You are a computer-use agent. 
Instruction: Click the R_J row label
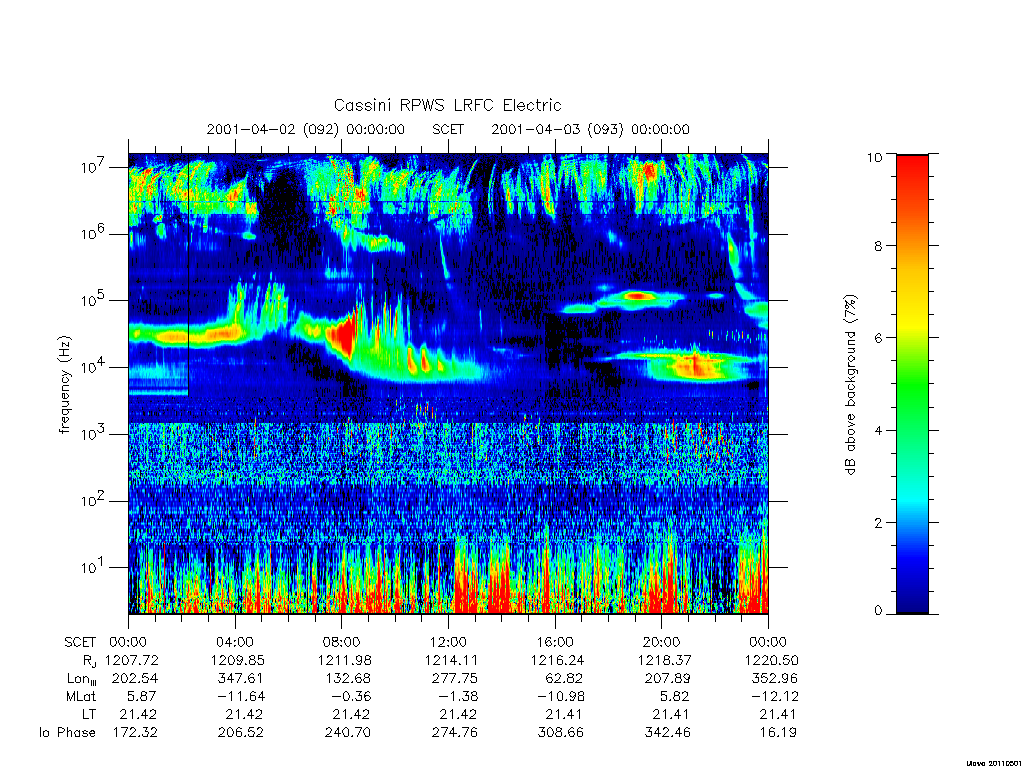[89, 661]
